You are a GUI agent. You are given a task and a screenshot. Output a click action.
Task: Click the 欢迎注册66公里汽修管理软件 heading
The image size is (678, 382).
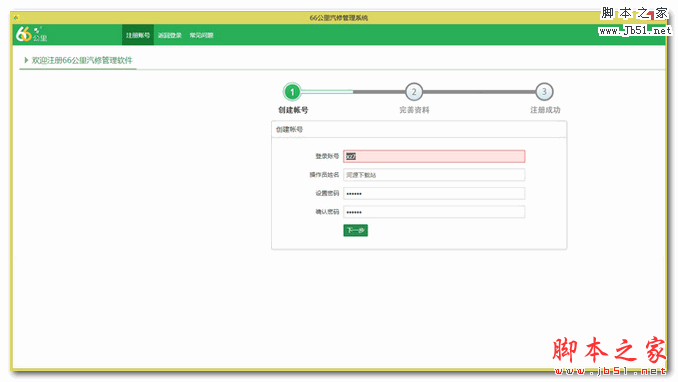tap(82, 60)
